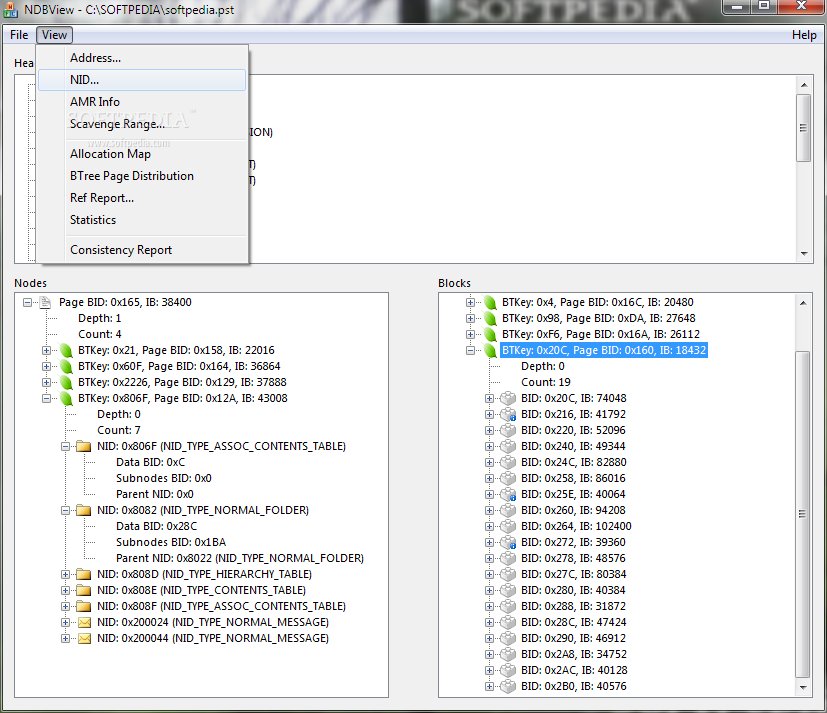Click block icon of BID 0x20C

point(508,398)
